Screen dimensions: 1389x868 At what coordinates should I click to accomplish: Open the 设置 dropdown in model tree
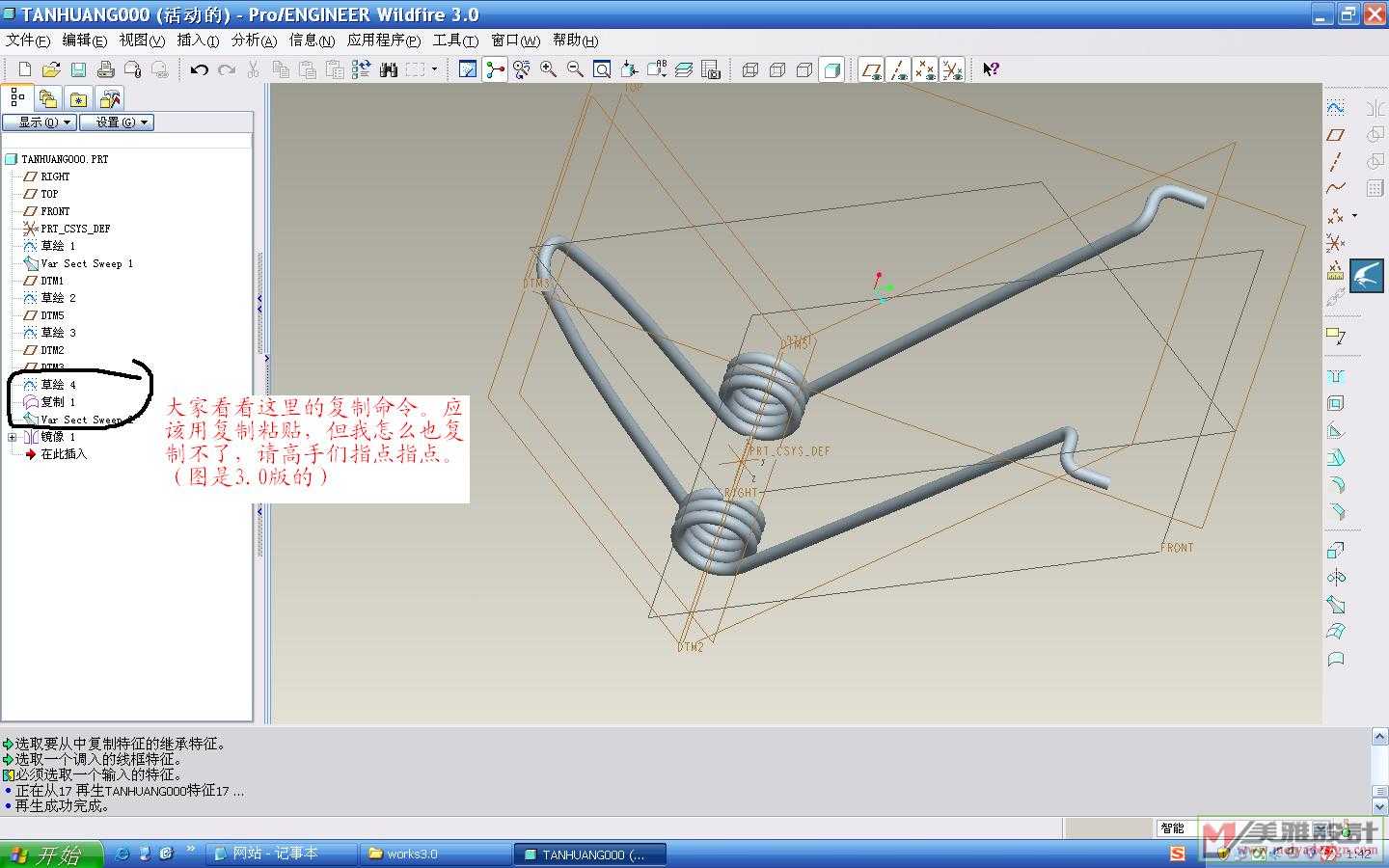click(x=117, y=122)
